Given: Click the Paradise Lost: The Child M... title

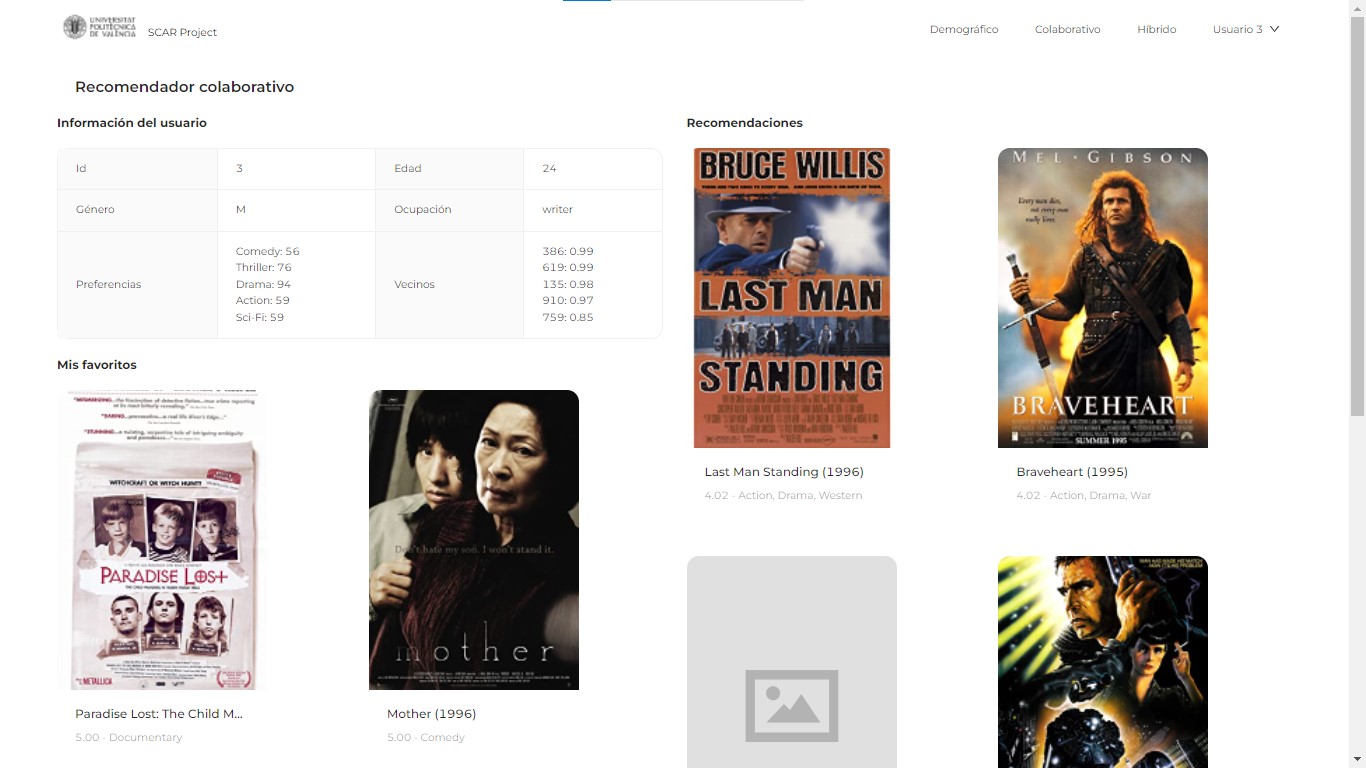Looking at the screenshot, I should (159, 714).
